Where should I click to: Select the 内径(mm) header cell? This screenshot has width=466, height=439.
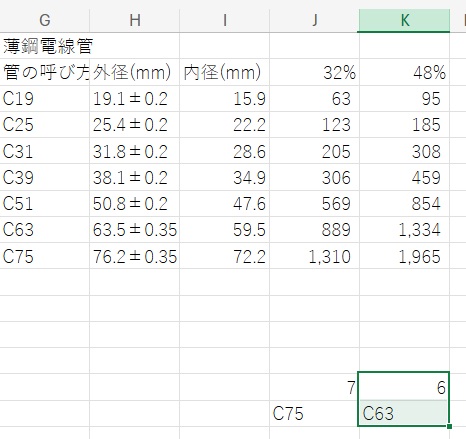[x=225, y=72]
